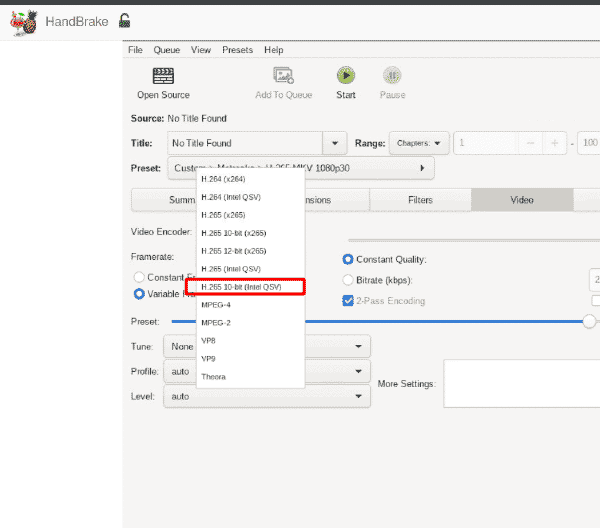Expand the Preset selector arrow
Screen dimensions: 600x528
422,168
